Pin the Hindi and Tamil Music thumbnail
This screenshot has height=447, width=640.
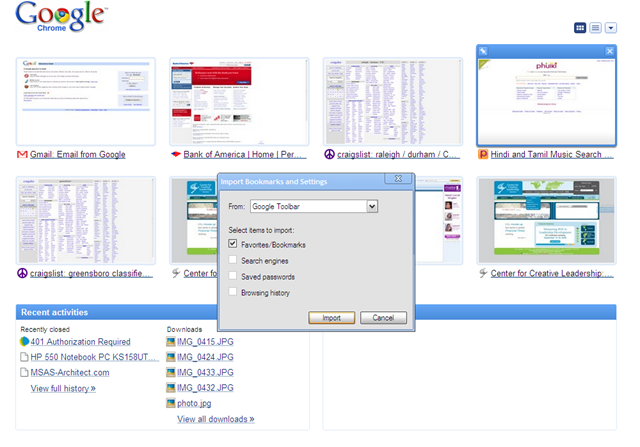483,51
